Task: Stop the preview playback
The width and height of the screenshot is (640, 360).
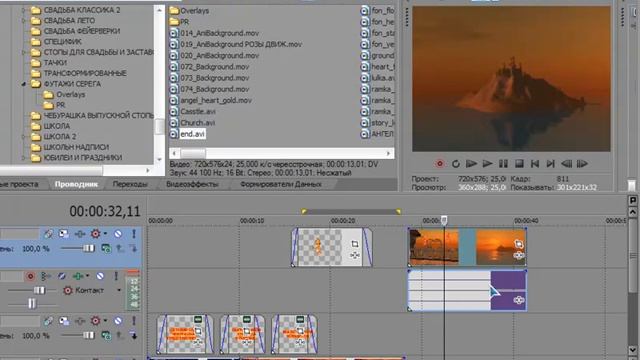Action: click(x=519, y=164)
